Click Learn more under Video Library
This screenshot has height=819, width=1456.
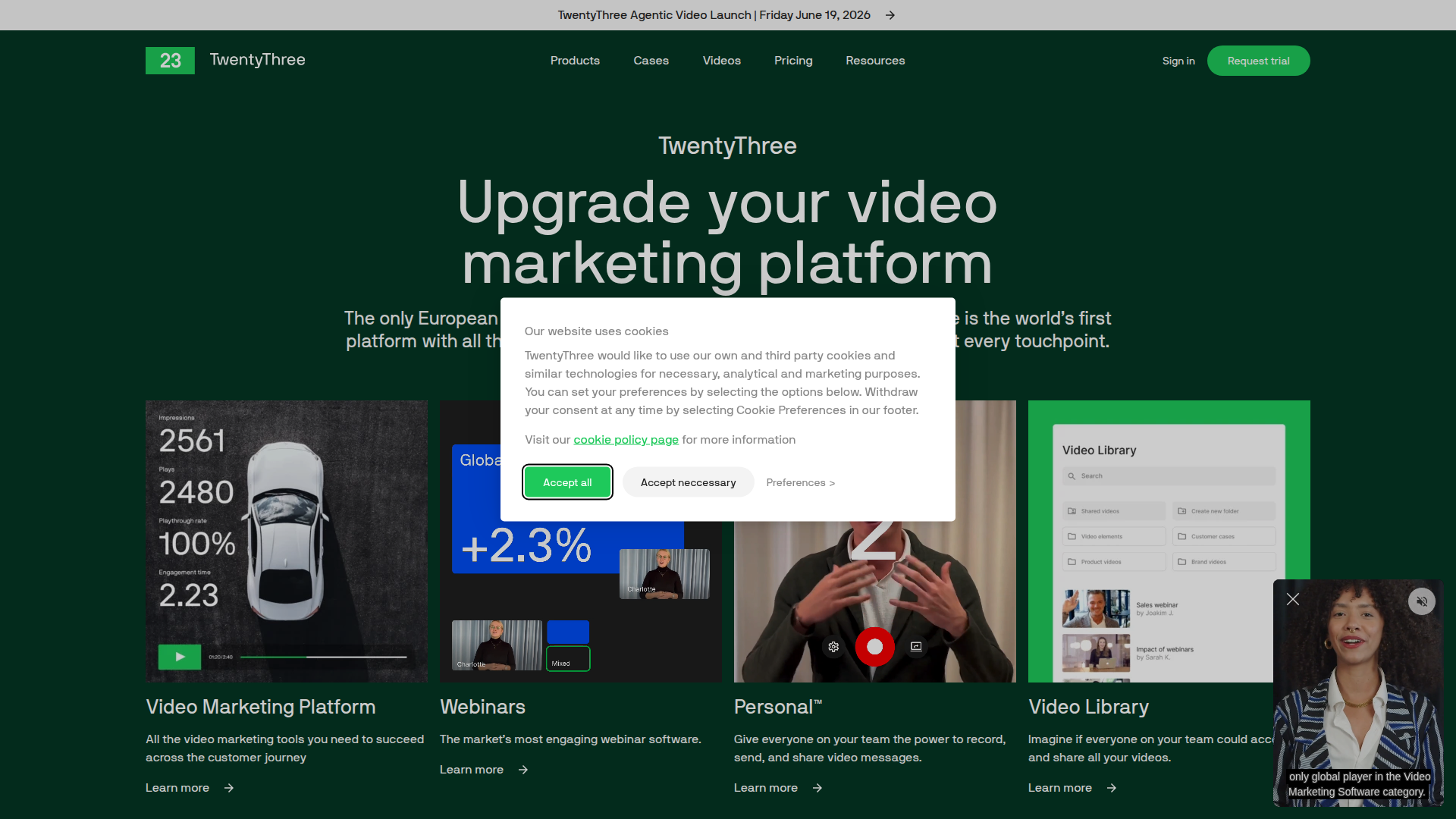click(1060, 788)
